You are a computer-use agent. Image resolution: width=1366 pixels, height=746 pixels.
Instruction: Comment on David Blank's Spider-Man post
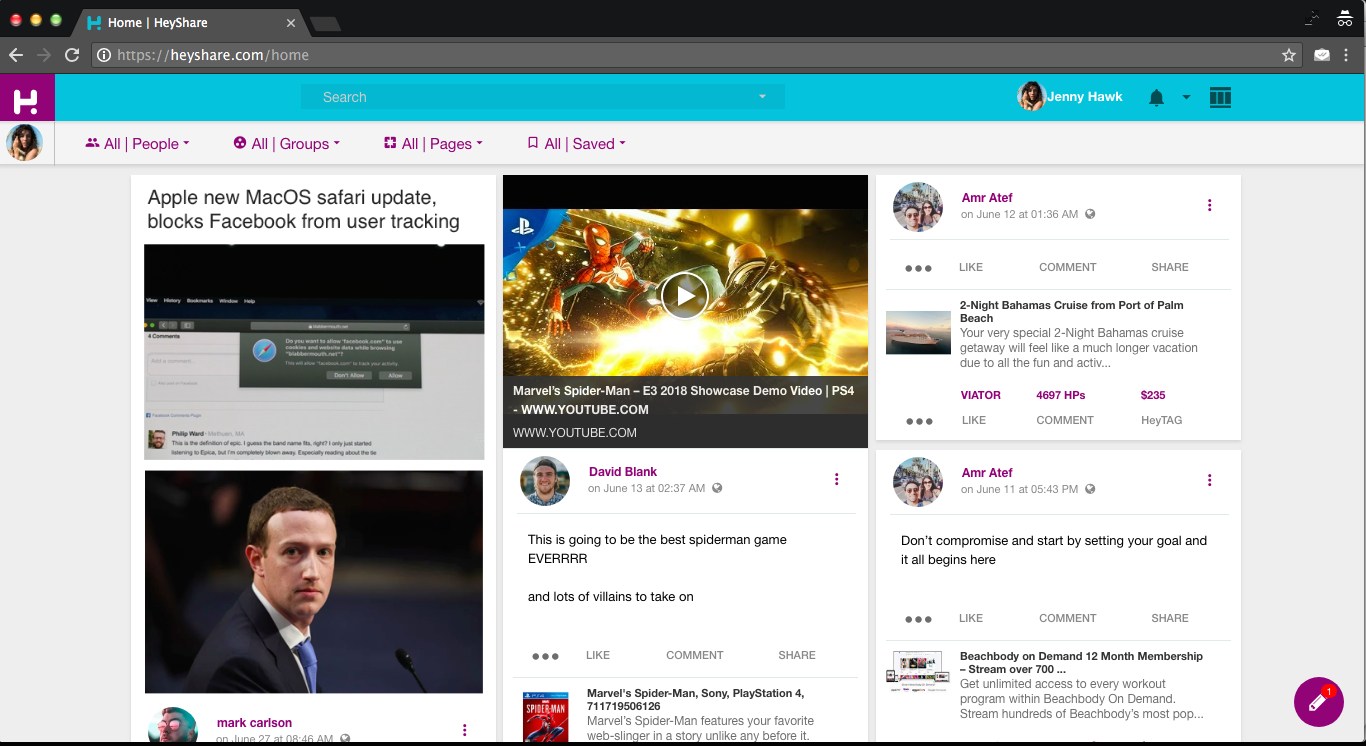pyautogui.click(x=694, y=655)
